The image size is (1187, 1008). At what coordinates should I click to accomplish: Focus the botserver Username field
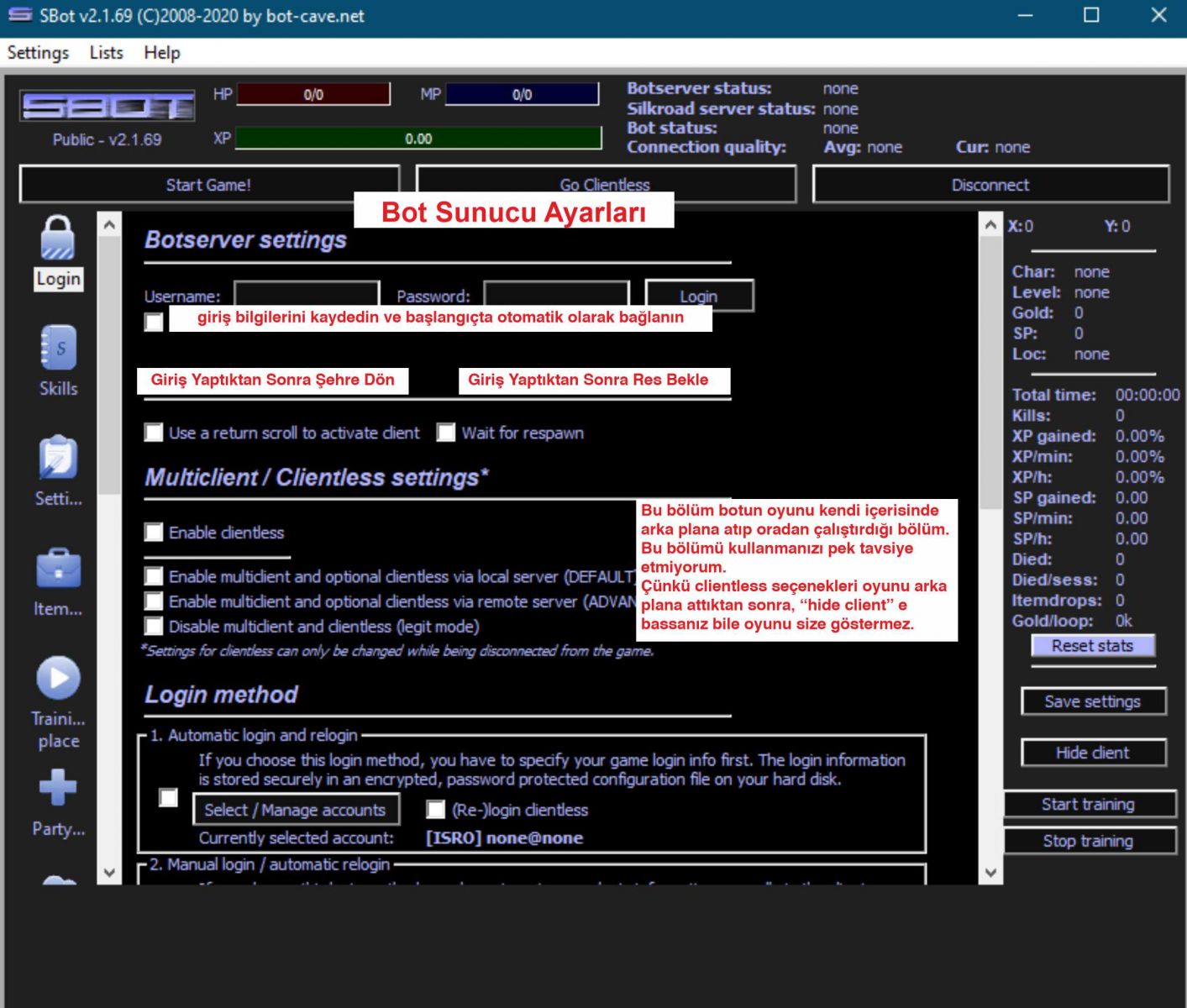[307, 294]
